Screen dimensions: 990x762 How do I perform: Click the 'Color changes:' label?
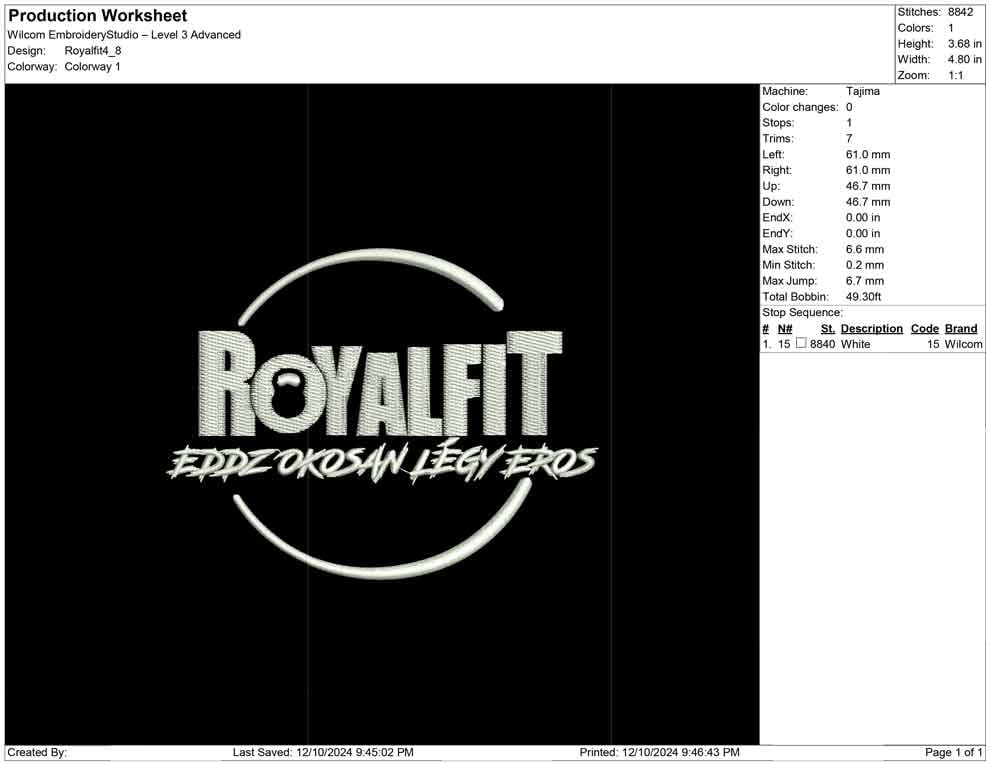800,107
